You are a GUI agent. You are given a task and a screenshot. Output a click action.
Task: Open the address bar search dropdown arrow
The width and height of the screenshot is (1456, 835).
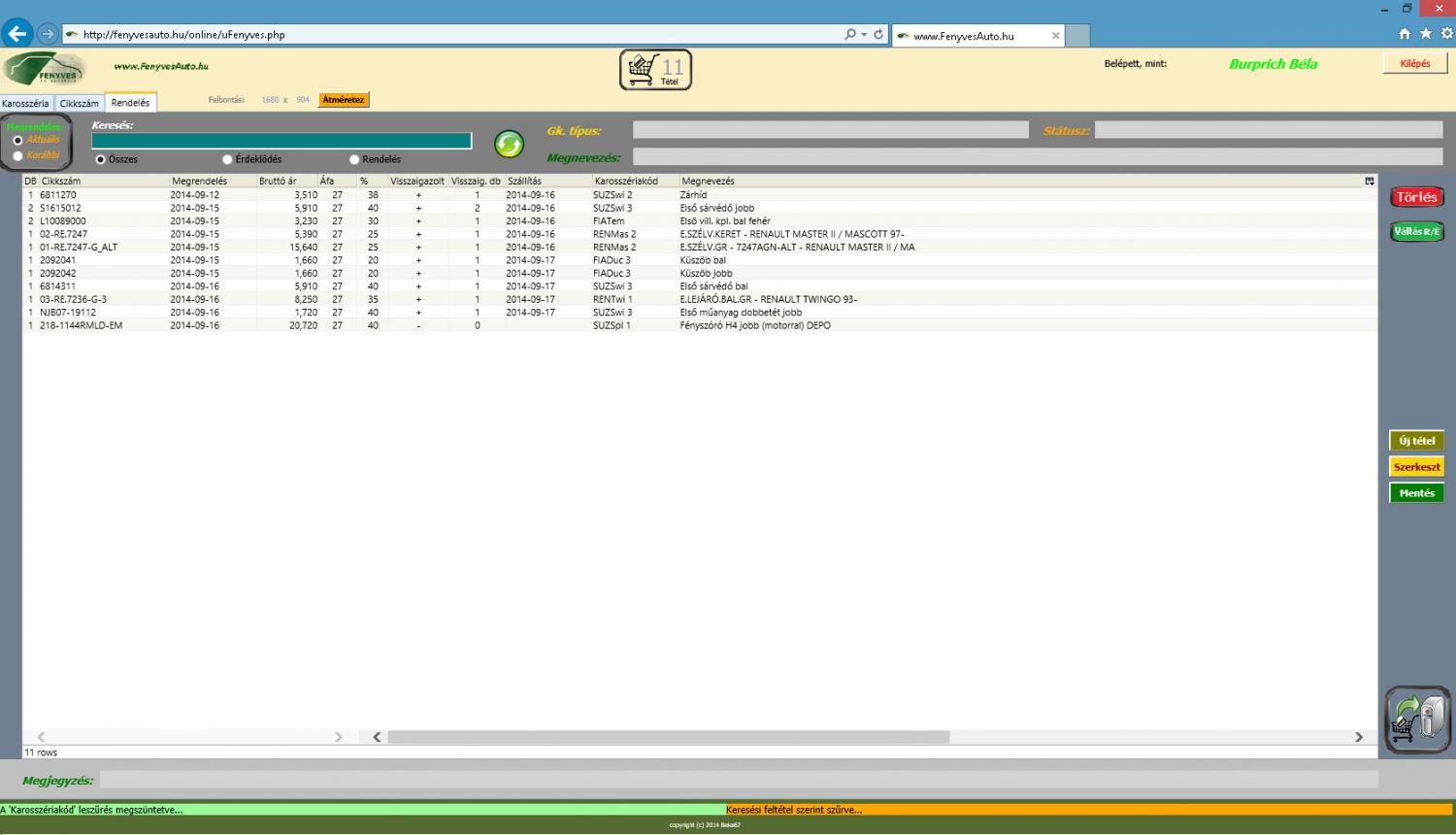click(864, 35)
